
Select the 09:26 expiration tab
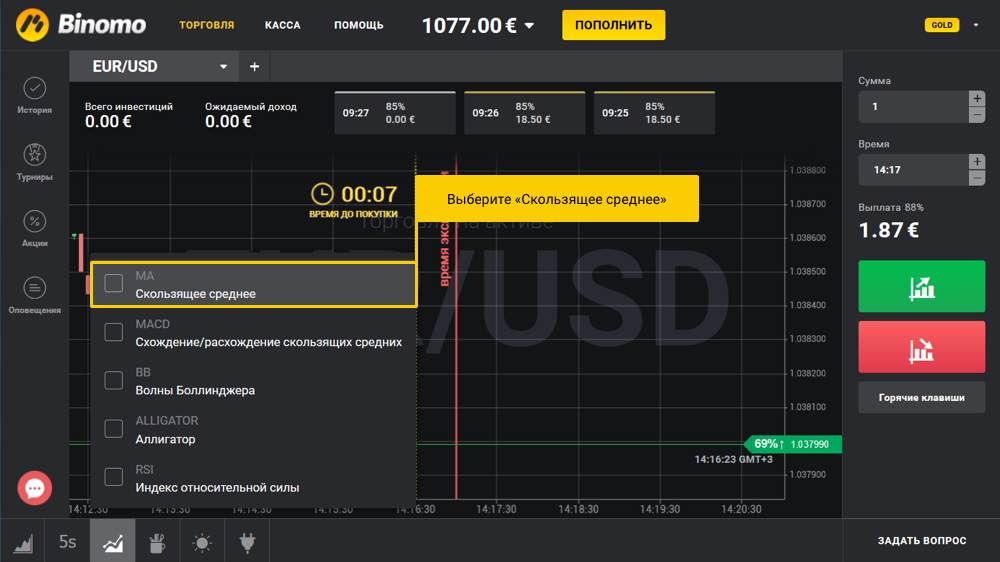coord(524,113)
